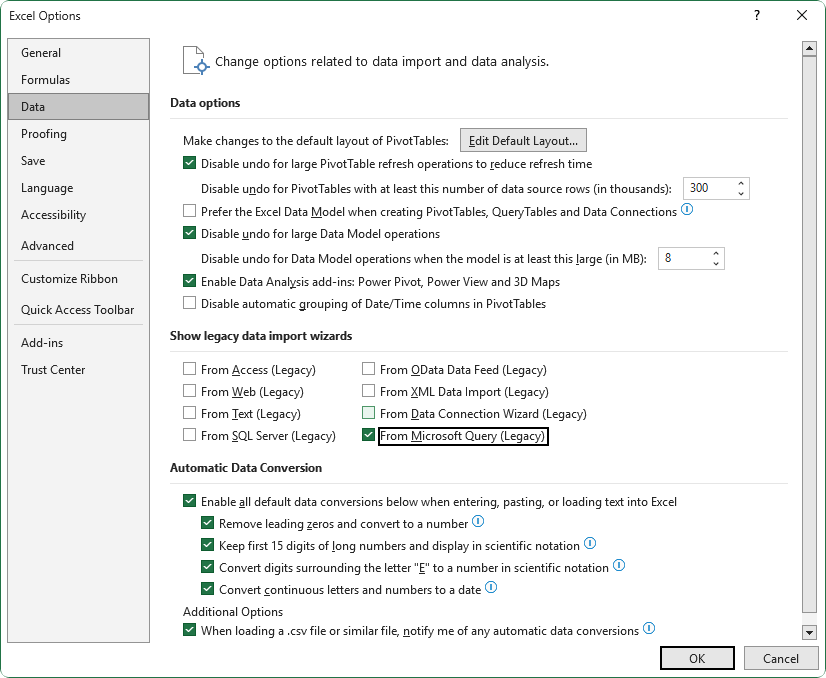Image resolution: width=826 pixels, height=678 pixels.
Task: Click inside the 300 value field
Action: 710,188
